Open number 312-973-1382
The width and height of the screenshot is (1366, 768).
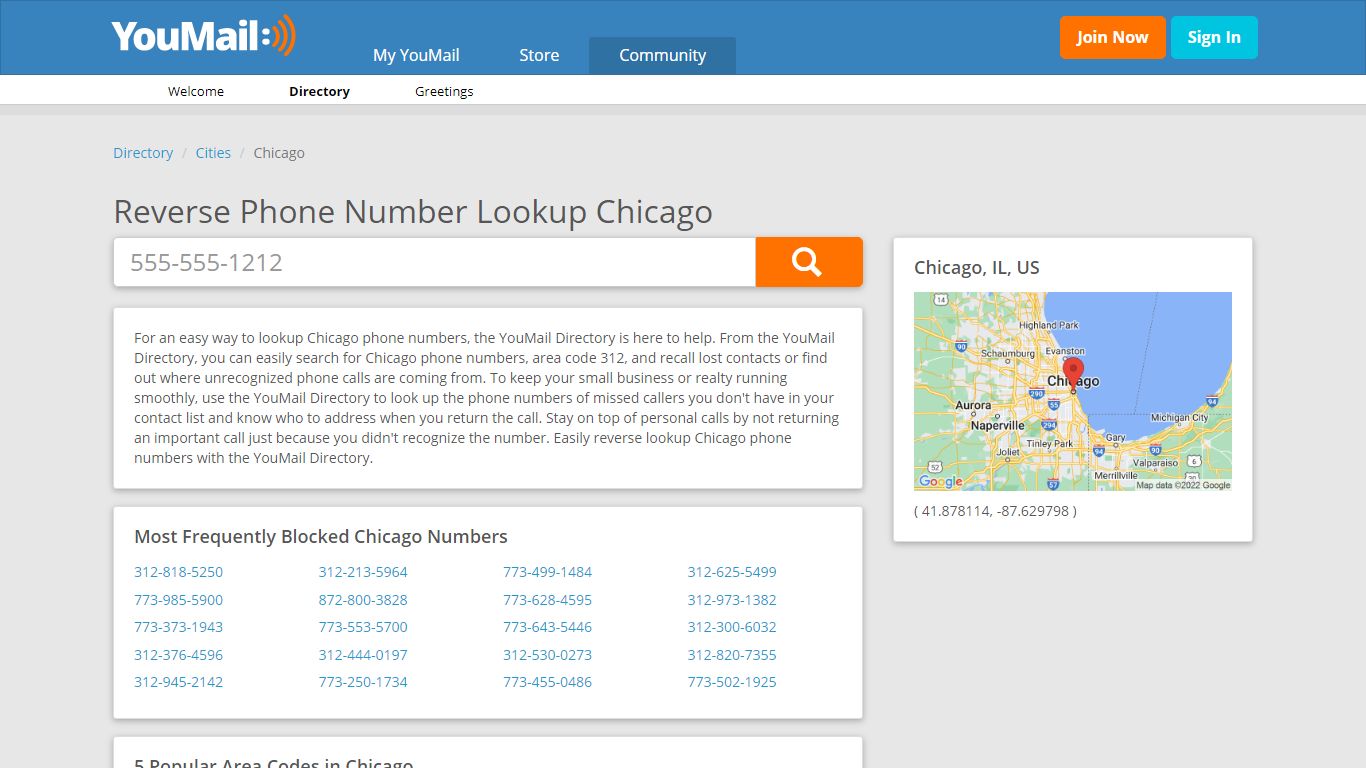click(732, 600)
